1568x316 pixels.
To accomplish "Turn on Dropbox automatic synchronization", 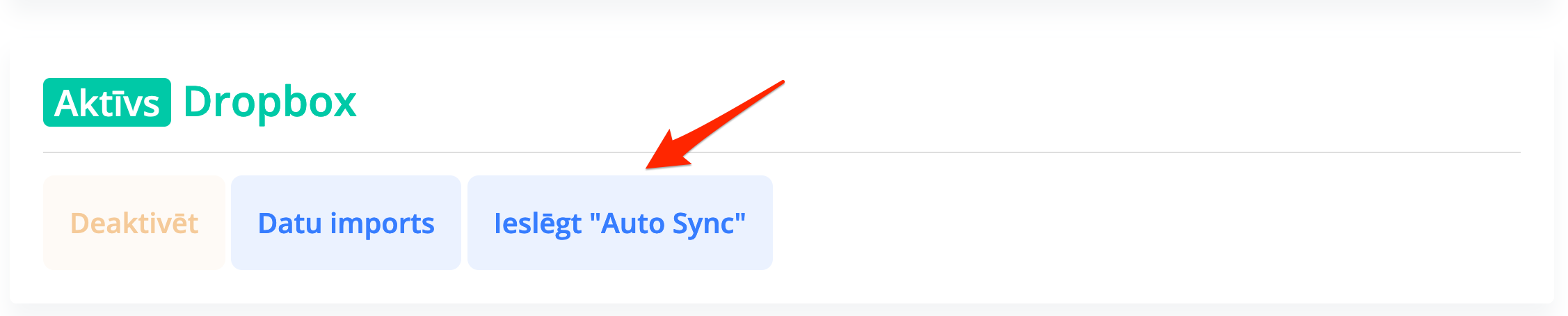I will [x=620, y=223].
